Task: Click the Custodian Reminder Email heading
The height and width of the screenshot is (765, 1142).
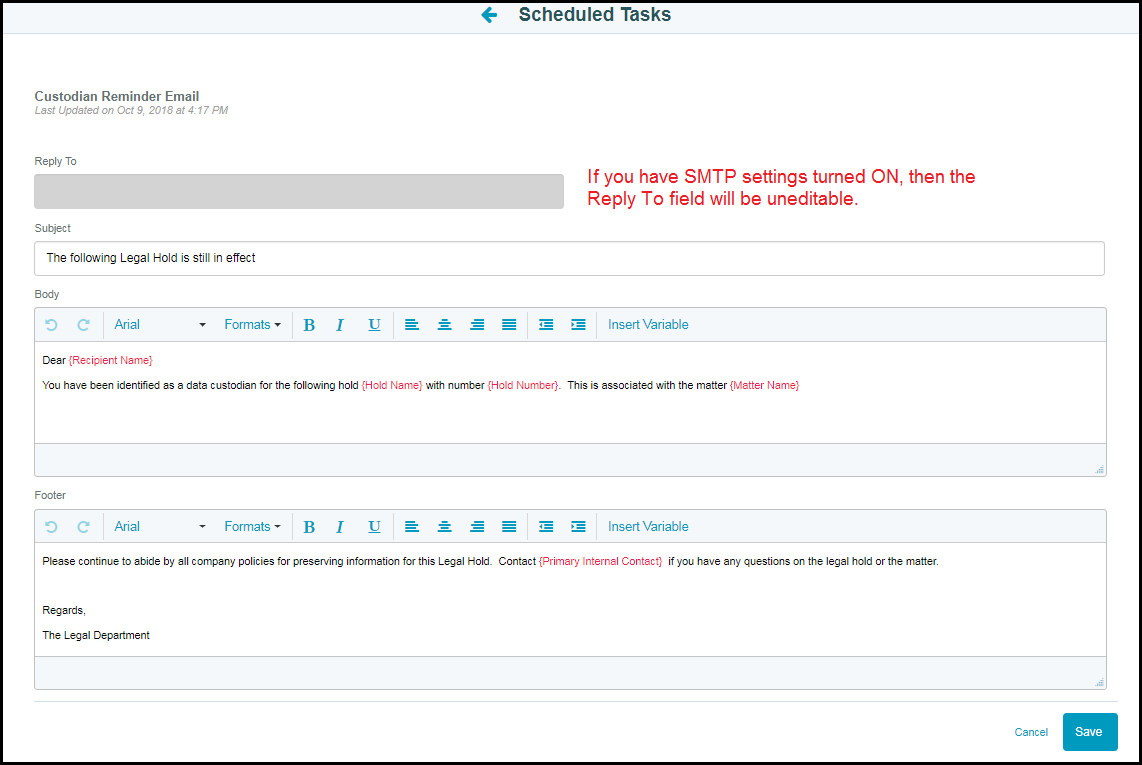Action: [x=117, y=96]
